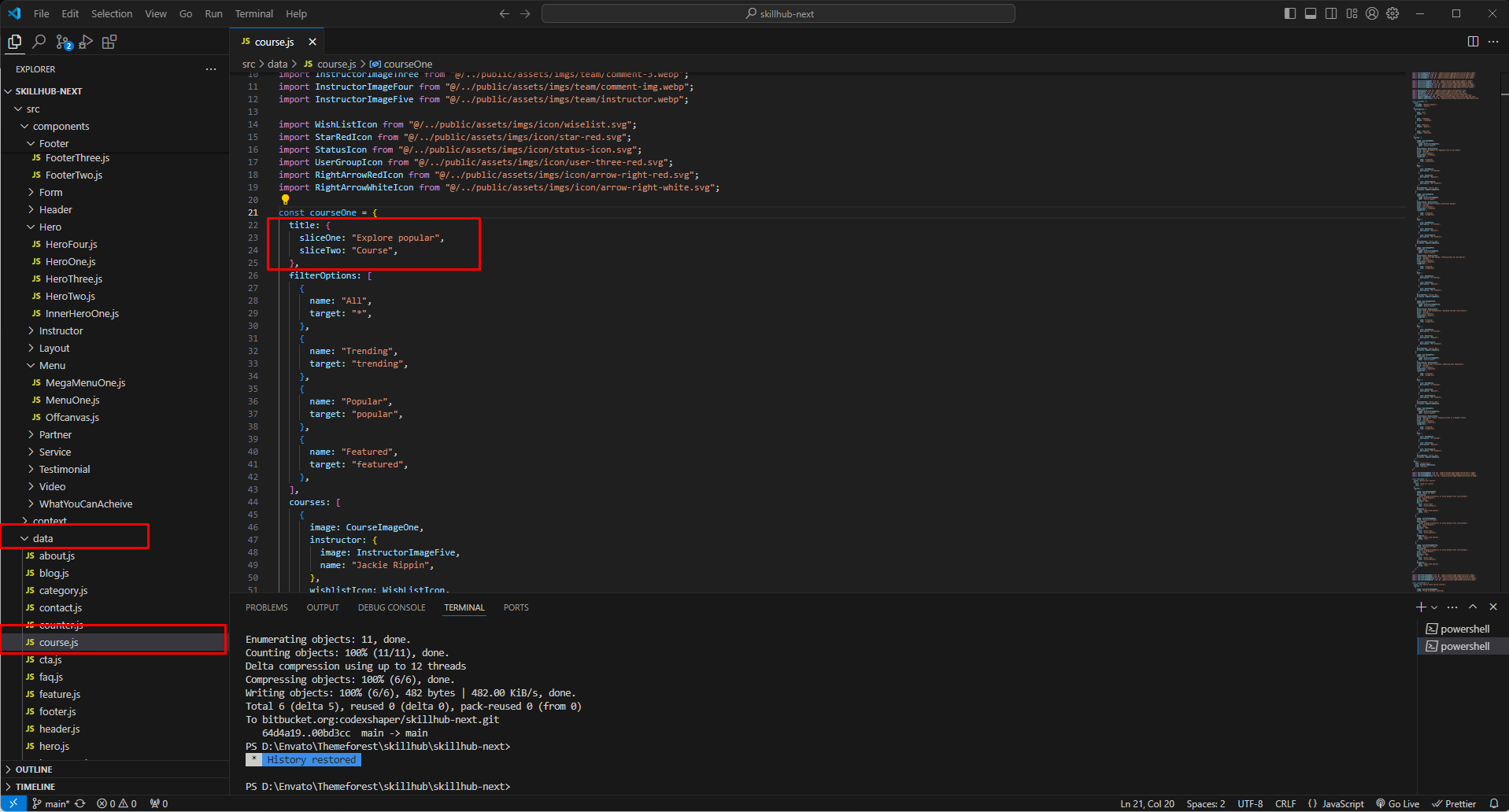1509x812 pixels.
Task: Expand the TIMELINE section
Action: point(114,787)
